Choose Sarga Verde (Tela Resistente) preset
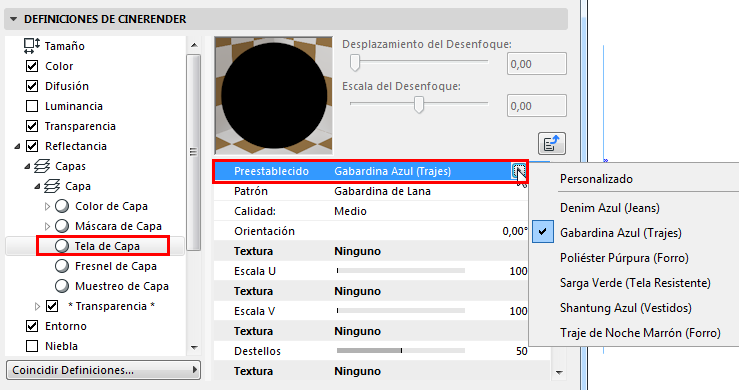The image size is (739, 390). (635, 283)
